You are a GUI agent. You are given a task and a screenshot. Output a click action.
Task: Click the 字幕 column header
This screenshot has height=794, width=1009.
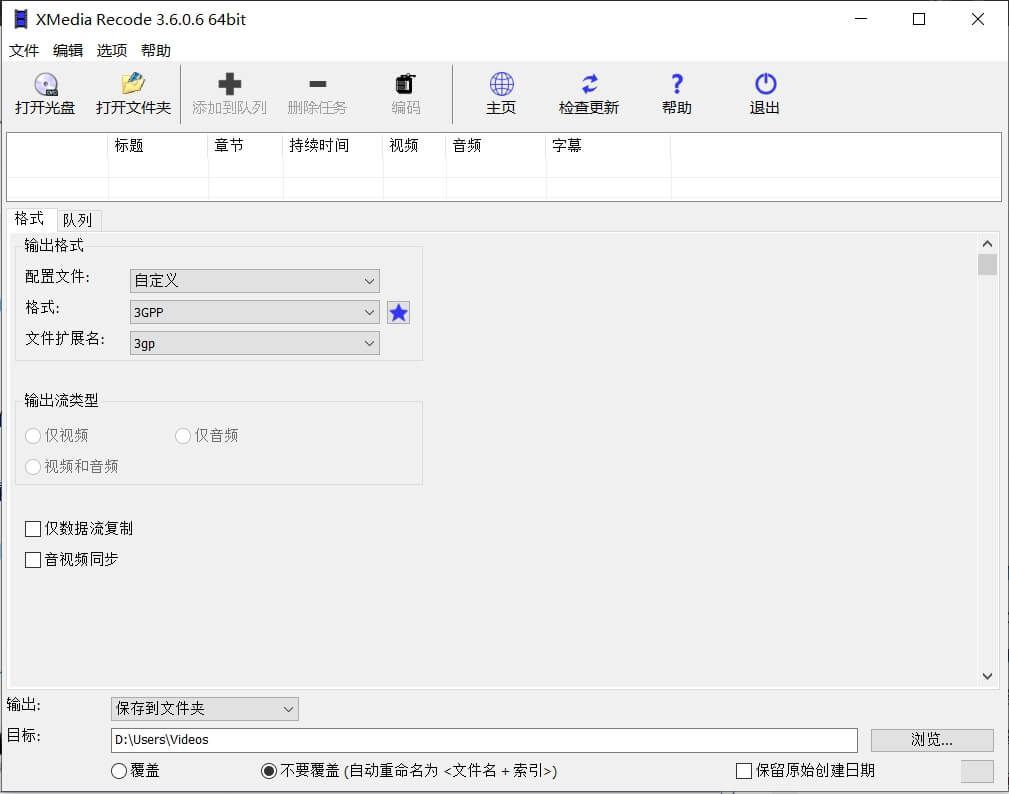point(608,146)
